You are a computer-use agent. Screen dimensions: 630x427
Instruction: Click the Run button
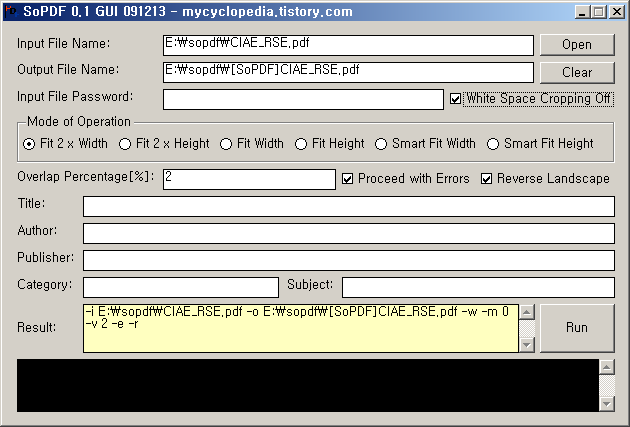577,328
